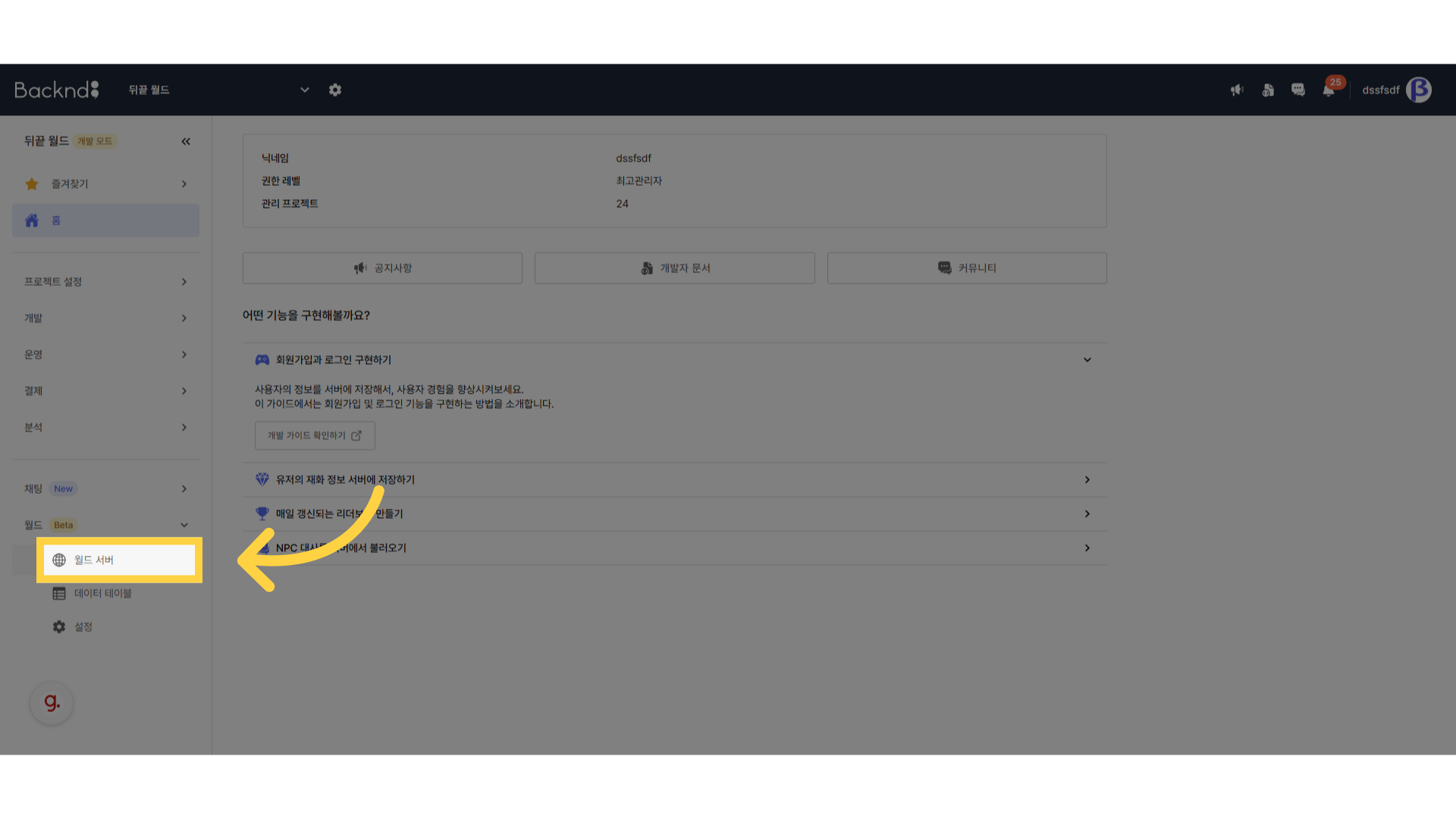Click the floating g. help widget
This screenshot has height=819, width=1456.
click(x=52, y=703)
